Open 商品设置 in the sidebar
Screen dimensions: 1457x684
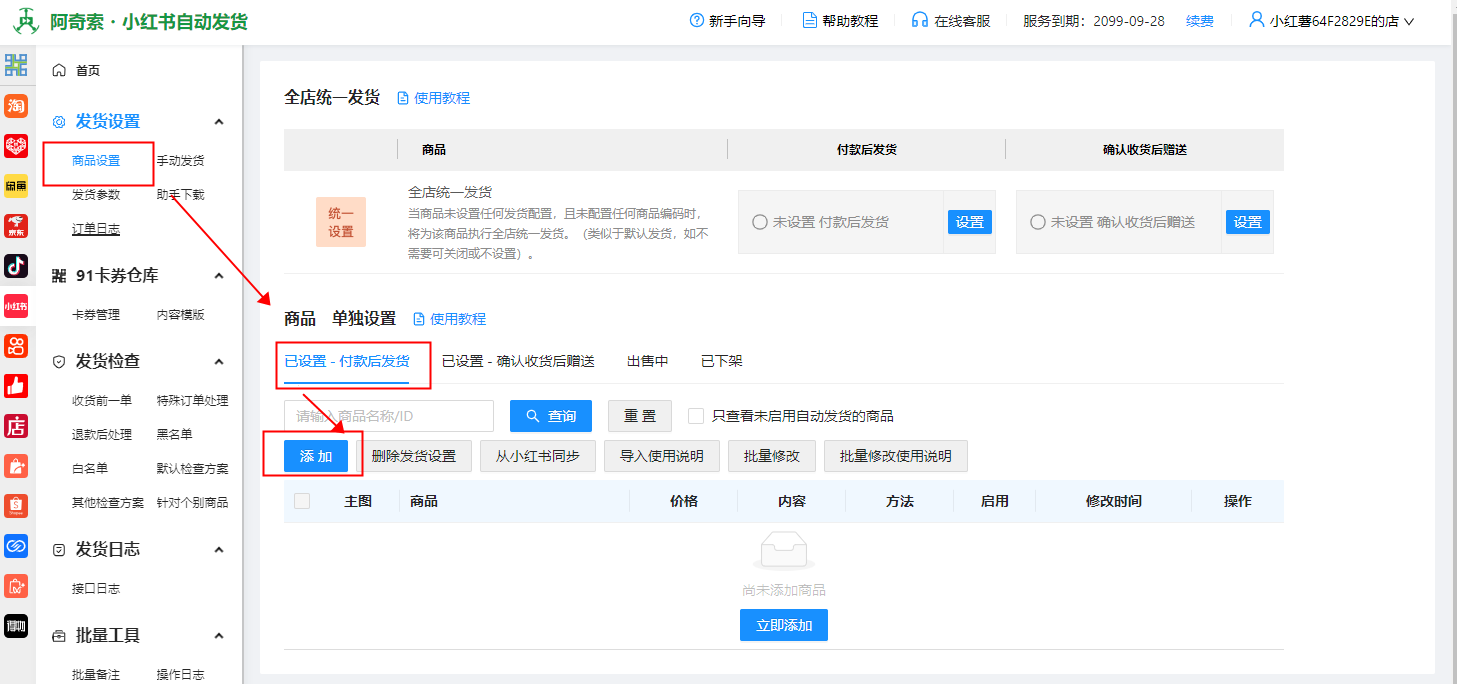[96, 161]
